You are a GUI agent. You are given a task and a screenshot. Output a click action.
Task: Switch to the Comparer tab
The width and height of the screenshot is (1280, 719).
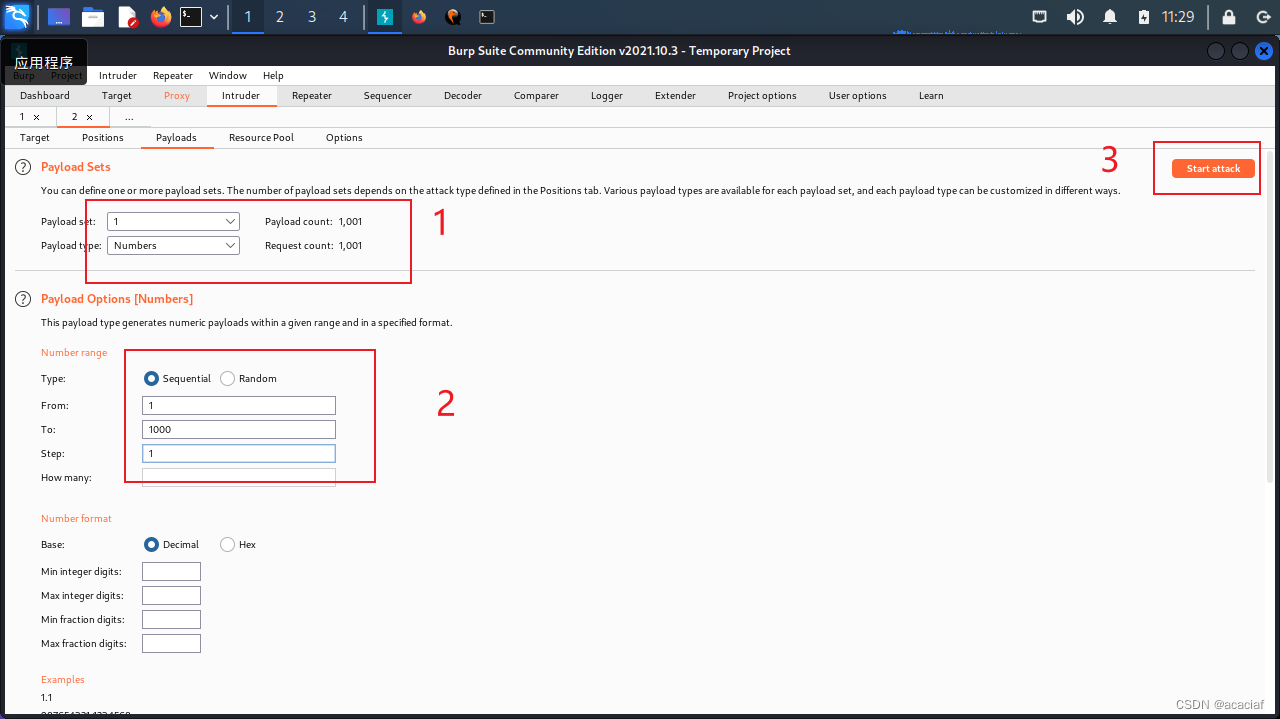[537, 96]
